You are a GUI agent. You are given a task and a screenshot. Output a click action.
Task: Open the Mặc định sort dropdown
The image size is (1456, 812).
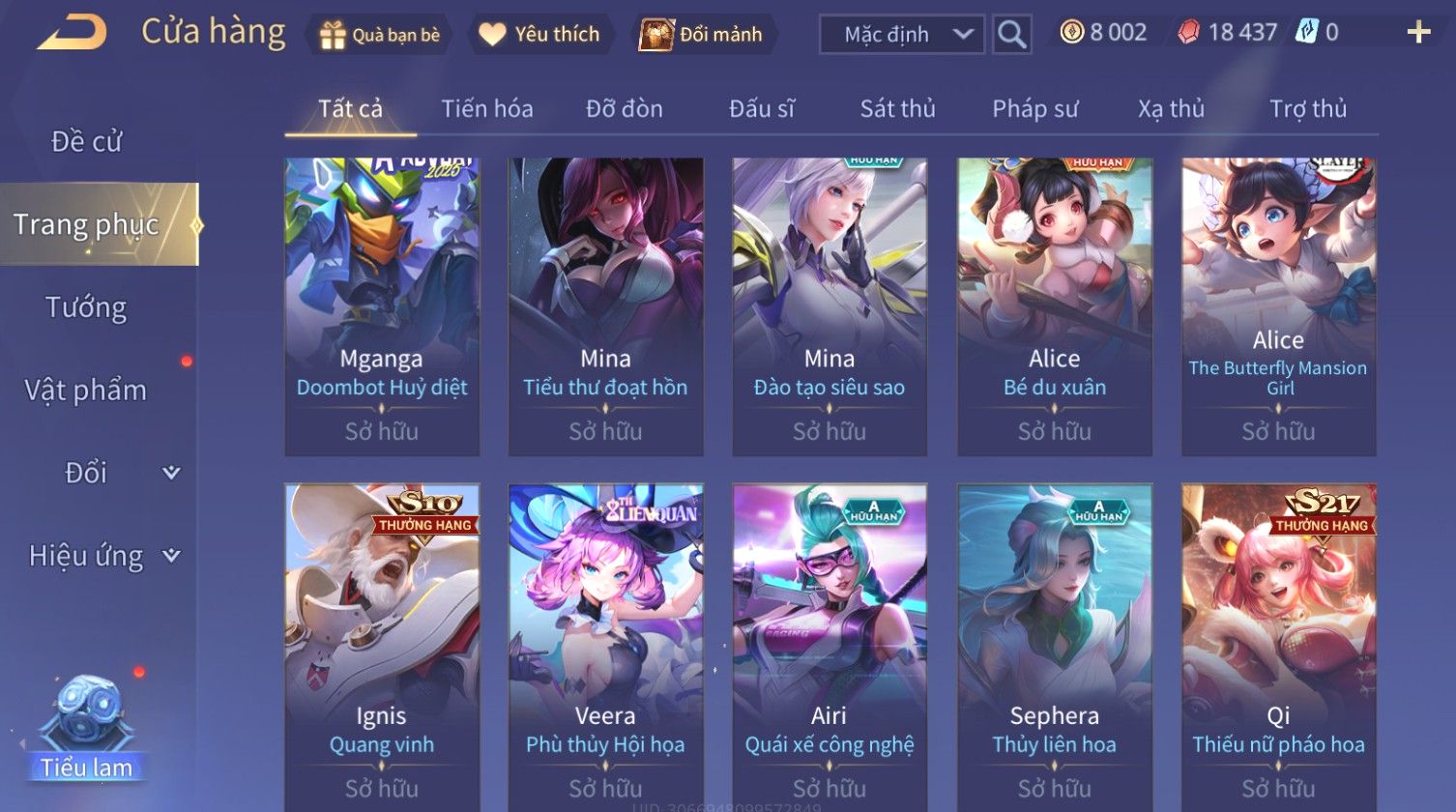(x=902, y=35)
